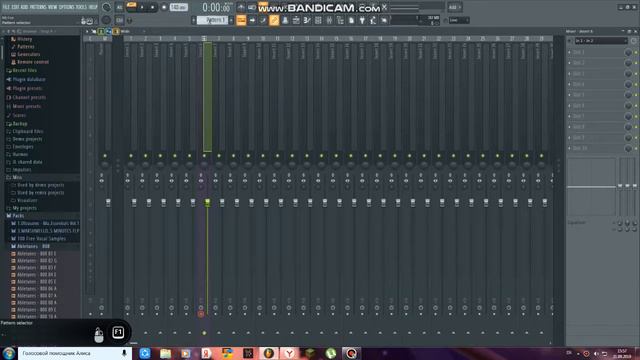Screen dimensions: 640x360
Task: Open the FILE menu
Action: click(x=6, y=7)
